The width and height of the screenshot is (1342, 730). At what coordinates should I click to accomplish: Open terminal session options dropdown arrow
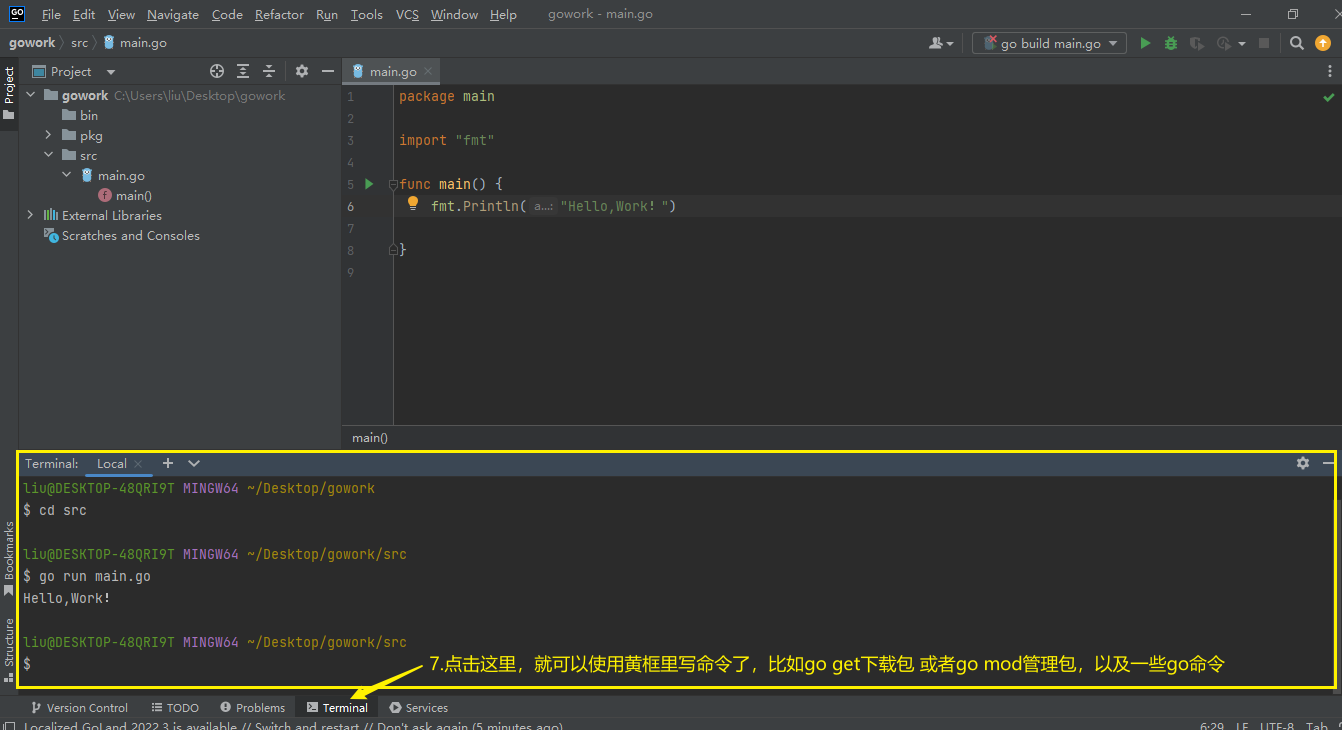(194, 463)
